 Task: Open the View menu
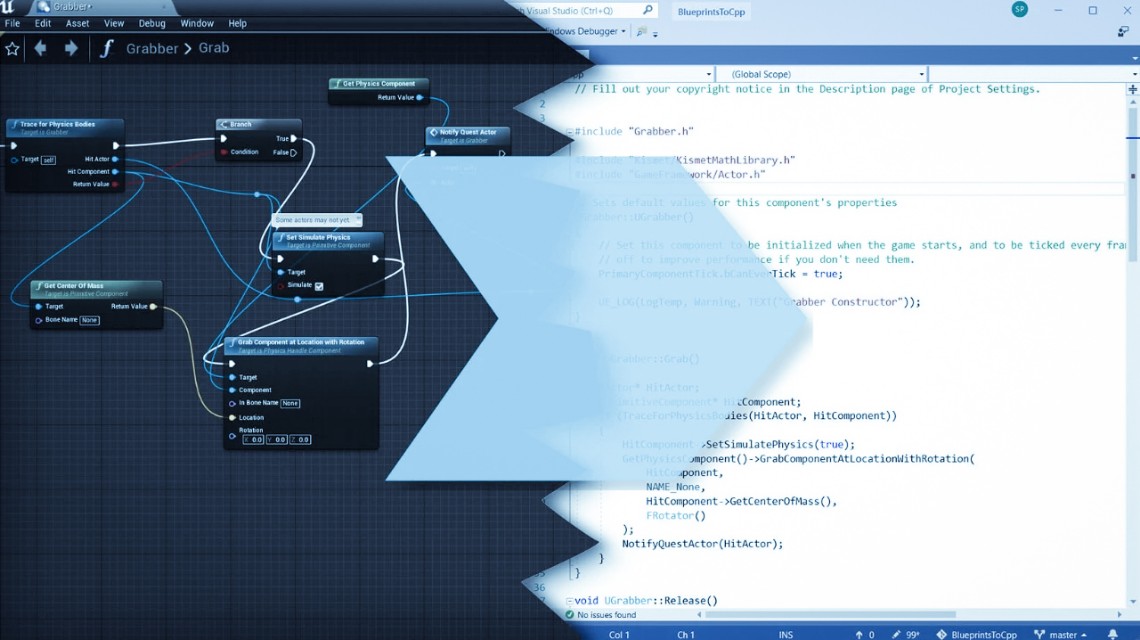point(113,23)
